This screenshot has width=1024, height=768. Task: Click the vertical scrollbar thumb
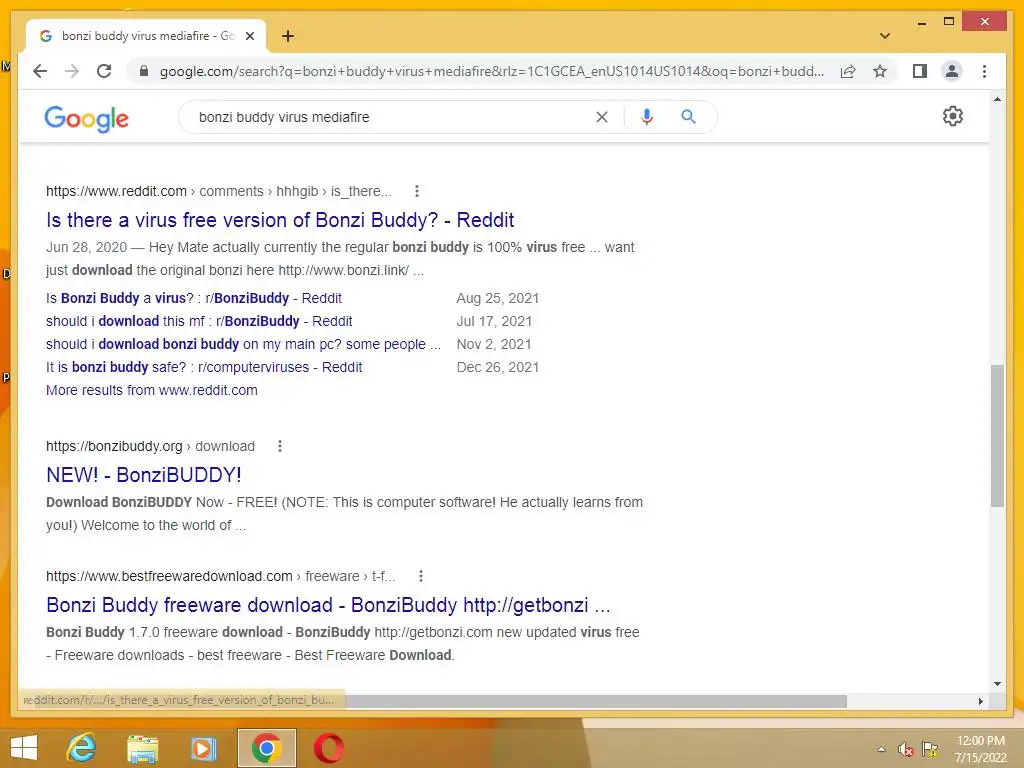coord(997,436)
